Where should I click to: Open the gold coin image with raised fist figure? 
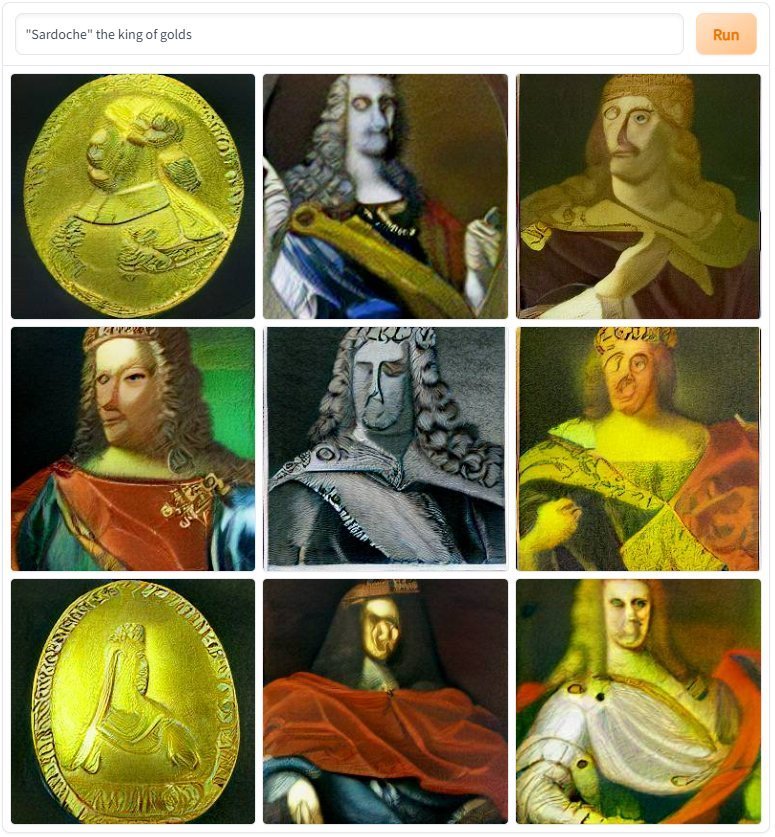click(133, 196)
